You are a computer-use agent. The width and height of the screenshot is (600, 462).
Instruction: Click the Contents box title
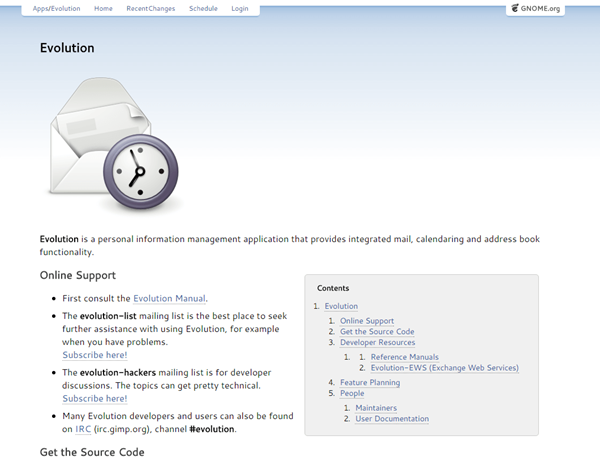click(x=333, y=288)
